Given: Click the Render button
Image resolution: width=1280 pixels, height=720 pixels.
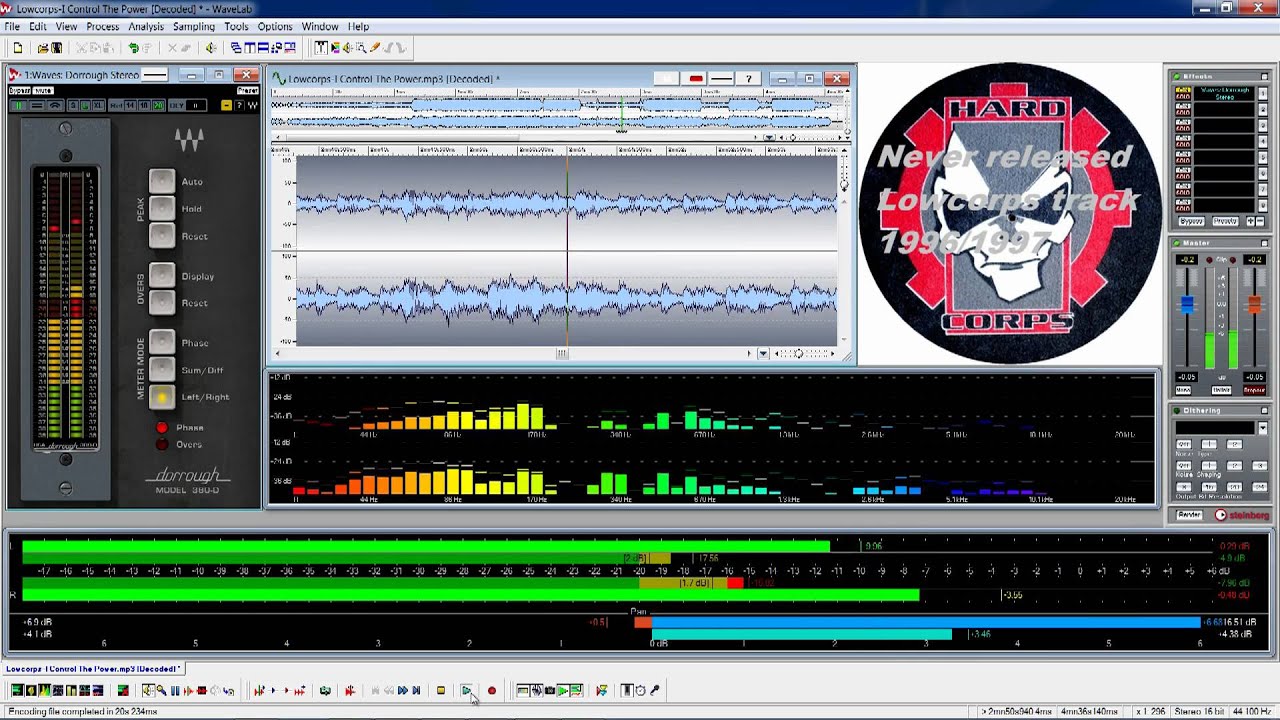Looking at the screenshot, I should 1189,515.
